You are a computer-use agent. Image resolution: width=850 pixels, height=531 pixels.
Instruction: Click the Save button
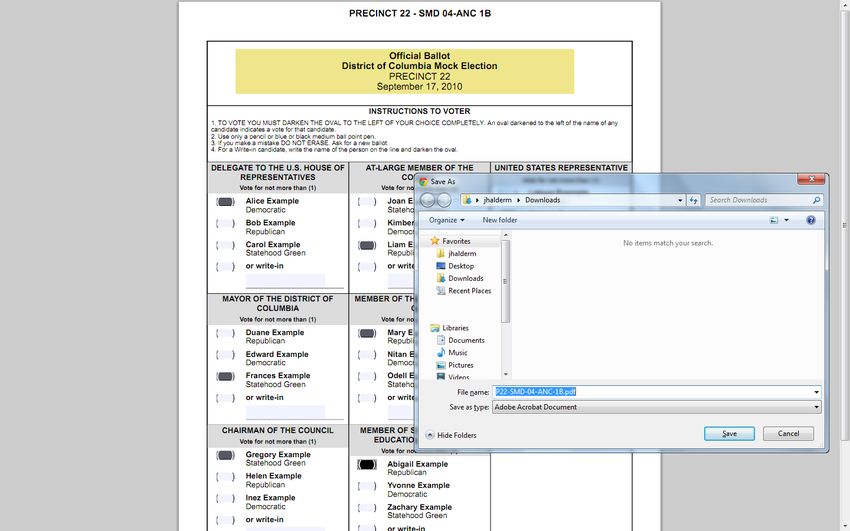729,433
